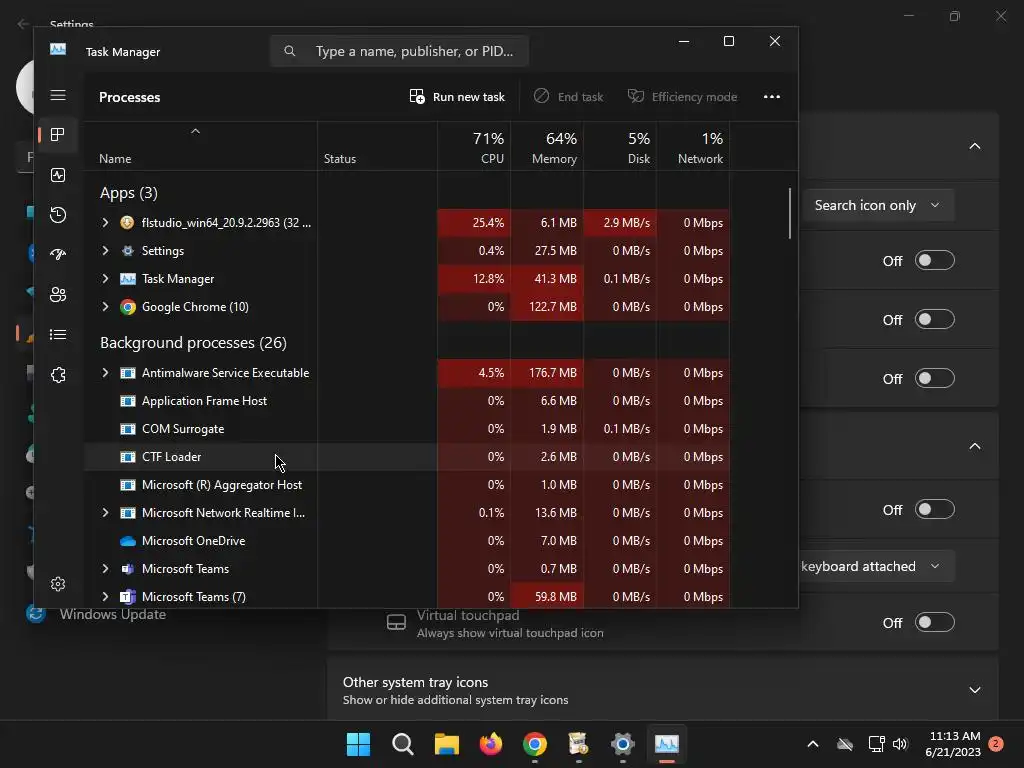The height and width of the screenshot is (768, 1024).
Task: Click notification badge in taskbar
Action: [x=996, y=744]
